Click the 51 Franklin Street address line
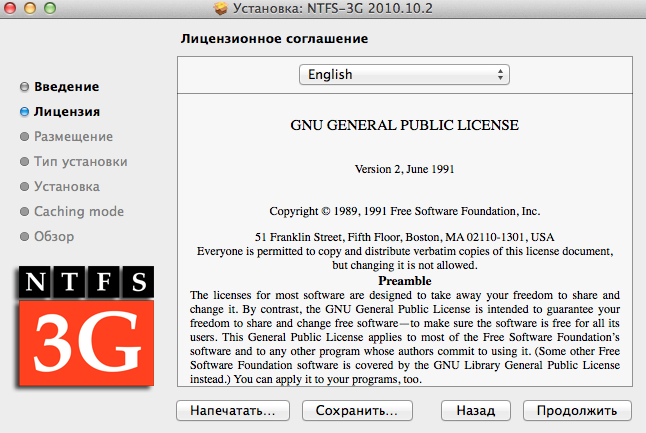 405,237
